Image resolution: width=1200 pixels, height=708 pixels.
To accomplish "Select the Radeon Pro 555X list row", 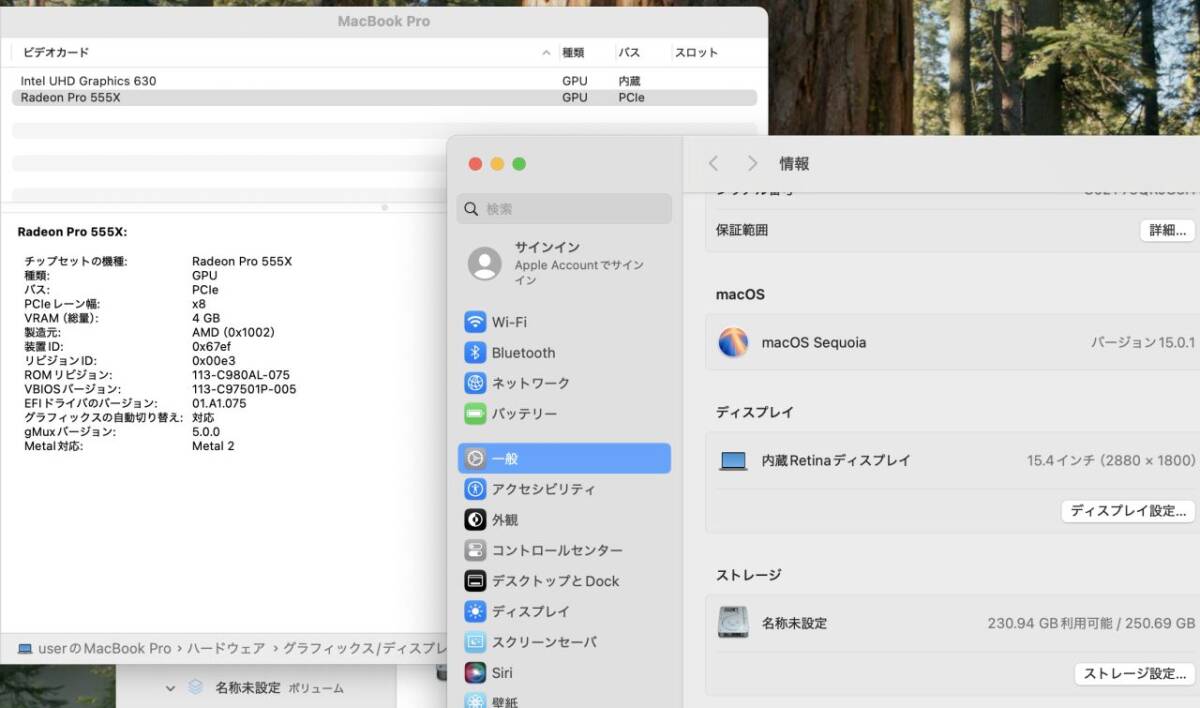I will [384, 98].
